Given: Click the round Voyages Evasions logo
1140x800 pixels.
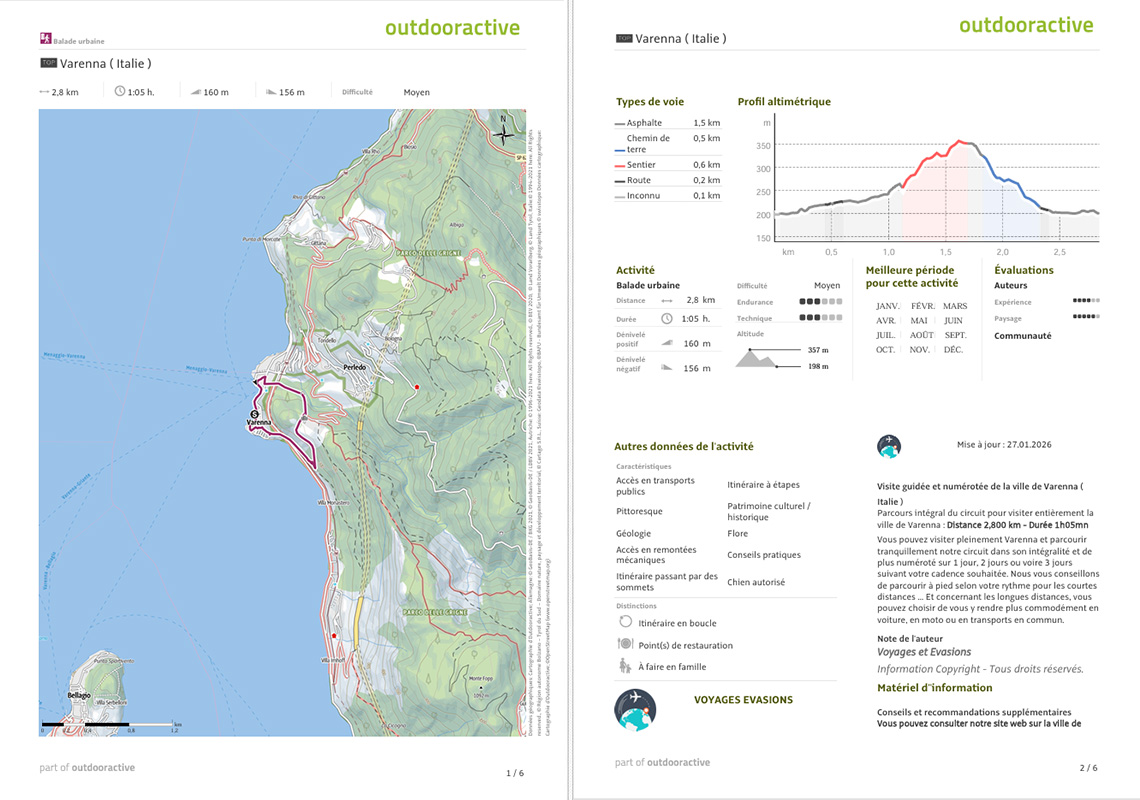Looking at the screenshot, I should [x=634, y=709].
